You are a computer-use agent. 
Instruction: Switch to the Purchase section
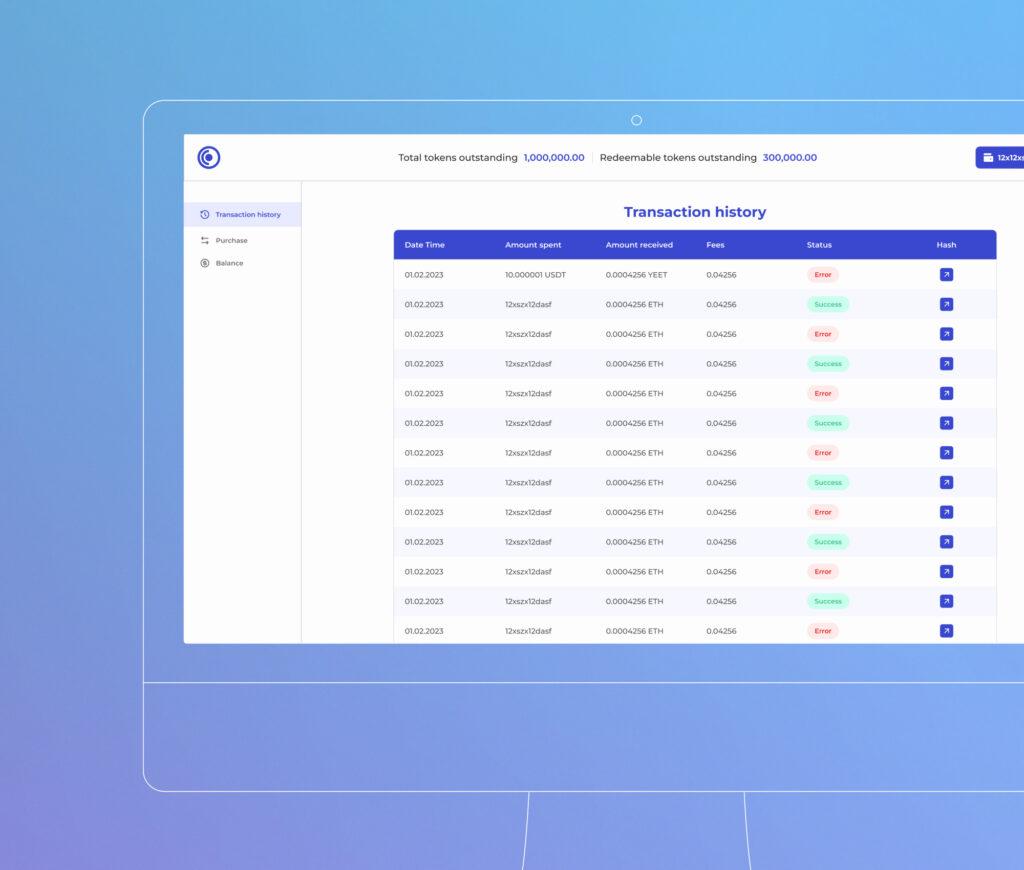[x=231, y=240]
